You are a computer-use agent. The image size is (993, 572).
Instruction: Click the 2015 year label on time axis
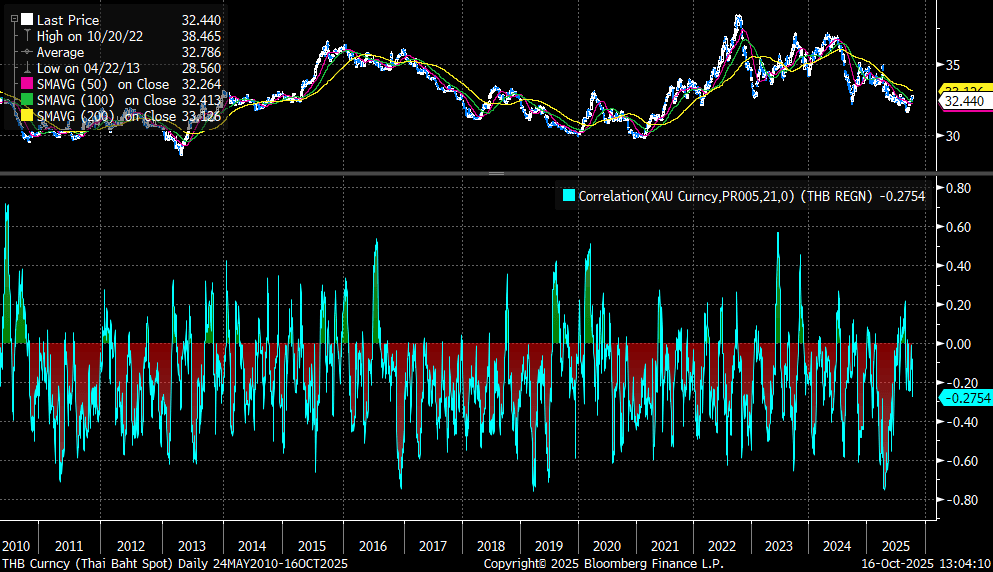point(312,546)
